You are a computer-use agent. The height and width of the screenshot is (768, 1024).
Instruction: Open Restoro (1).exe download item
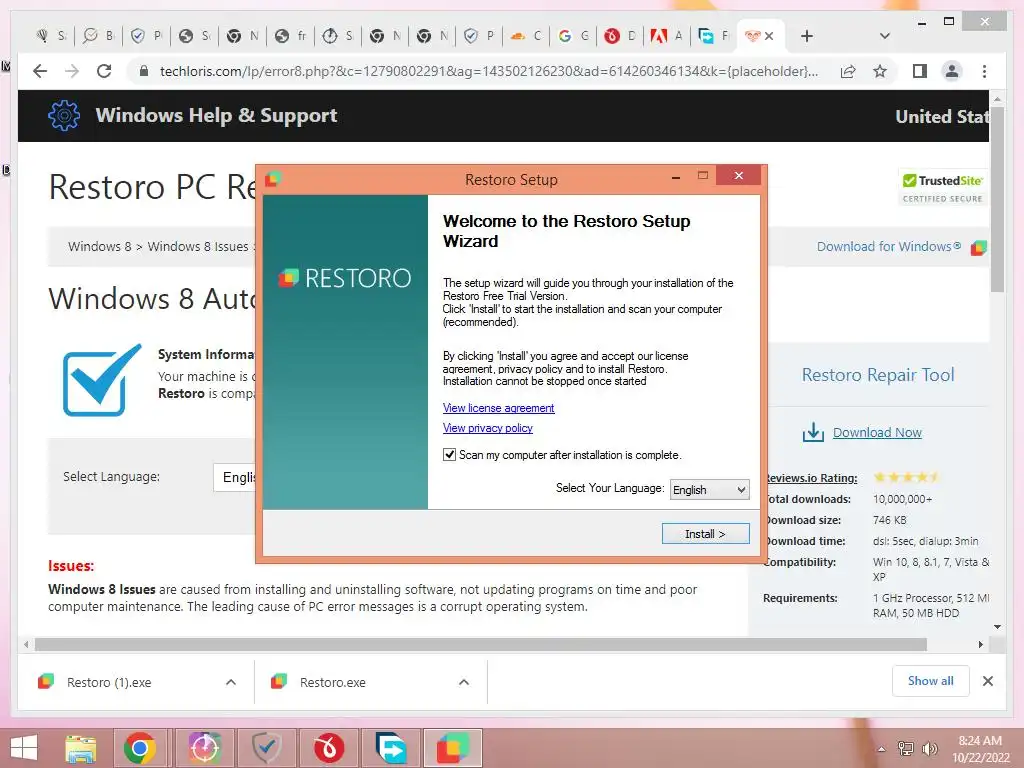109,682
